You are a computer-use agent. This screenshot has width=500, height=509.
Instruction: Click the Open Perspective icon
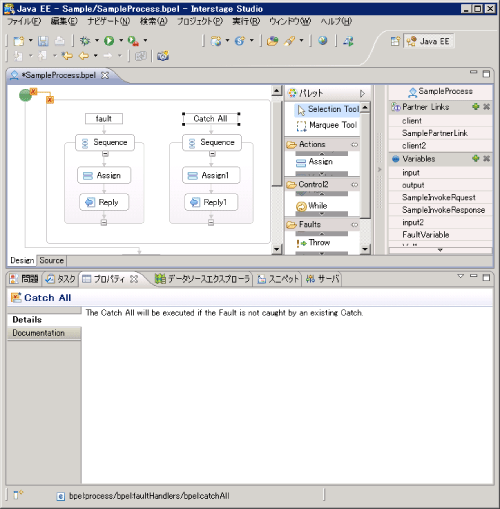pyautogui.click(x=395, y=41)
